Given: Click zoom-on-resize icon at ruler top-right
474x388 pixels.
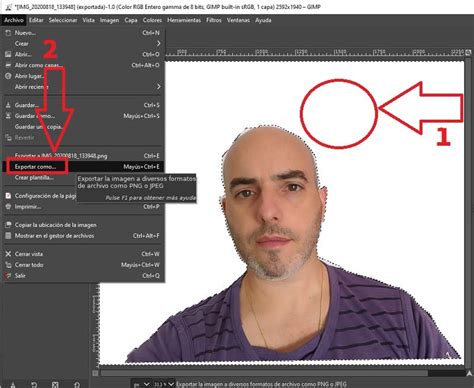Looking at the screenshot, I should point(469,52).
